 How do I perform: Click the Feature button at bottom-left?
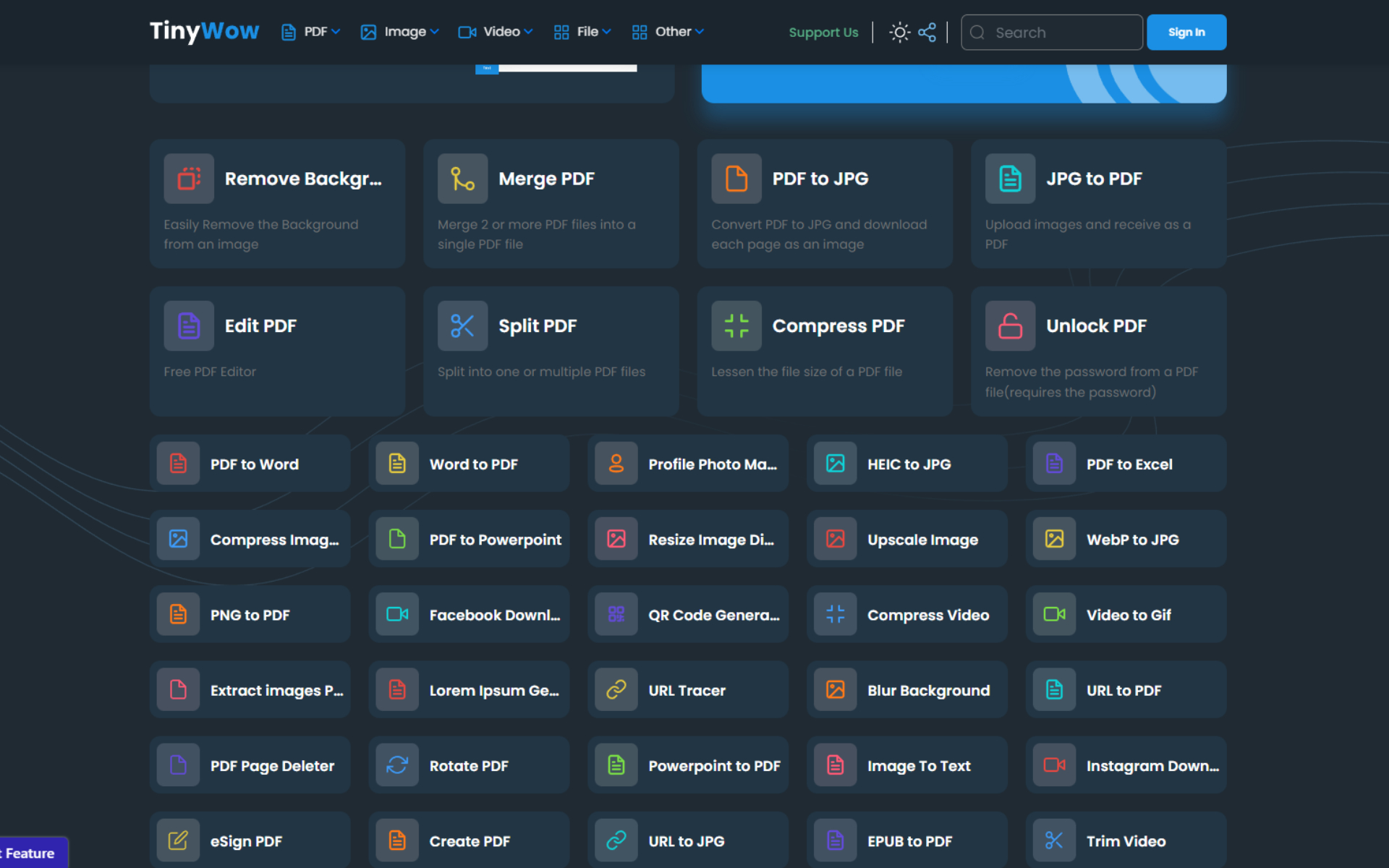coord(33,853)
